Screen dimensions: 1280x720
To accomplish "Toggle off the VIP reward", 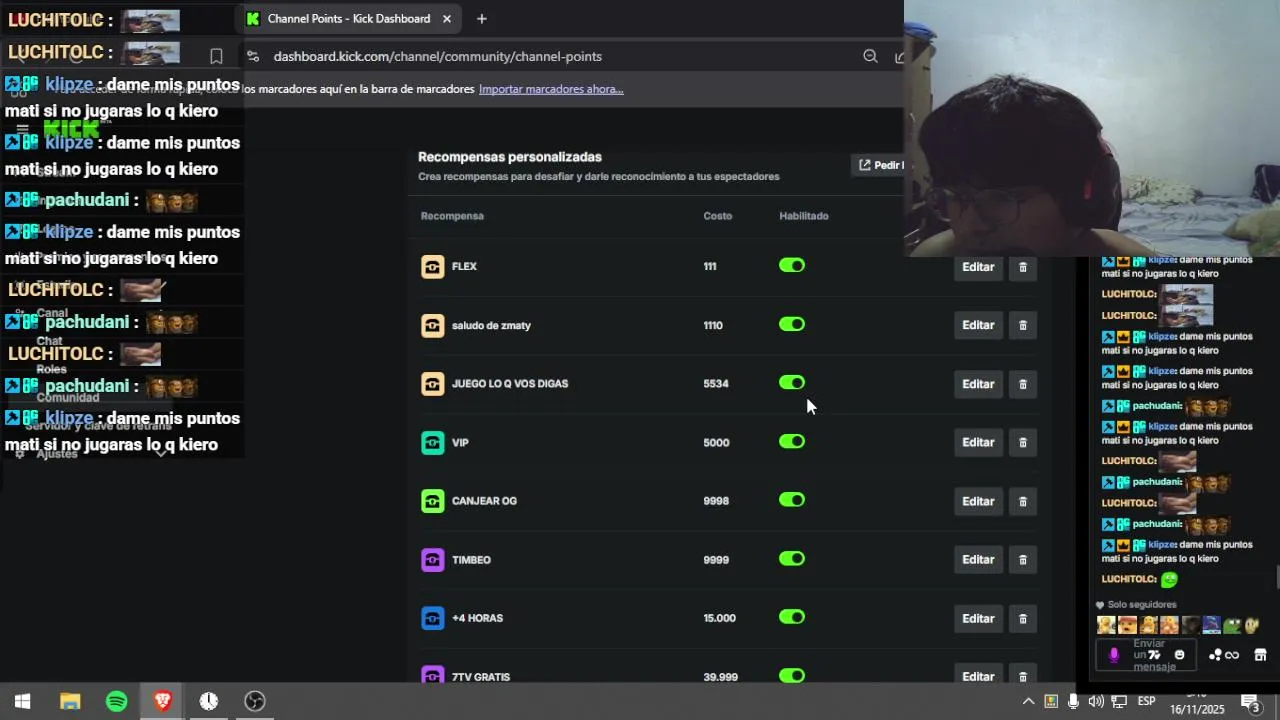I will point(792,442).
